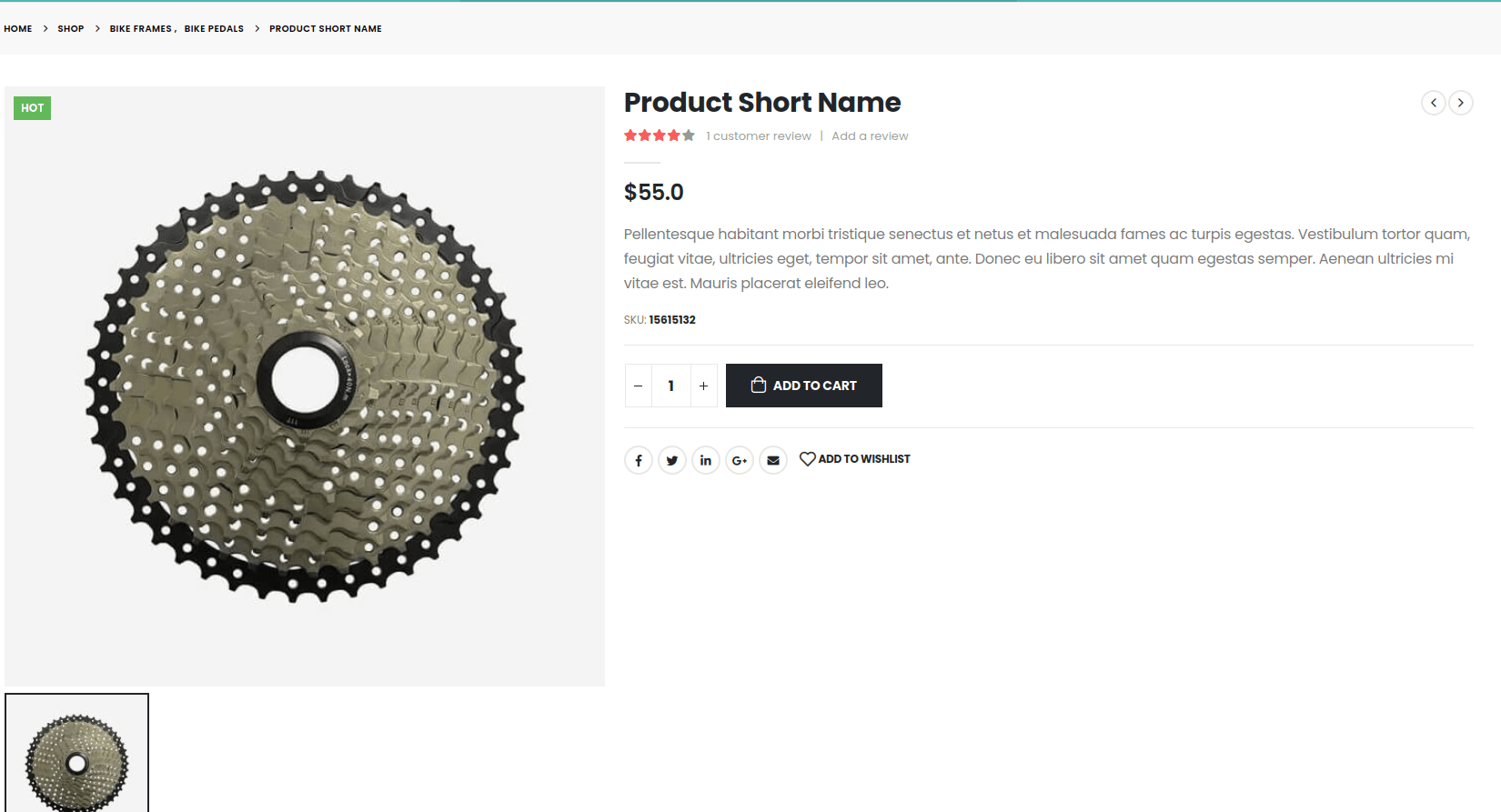
Task: Share product on Facebook
Action: tap(639, 460)
